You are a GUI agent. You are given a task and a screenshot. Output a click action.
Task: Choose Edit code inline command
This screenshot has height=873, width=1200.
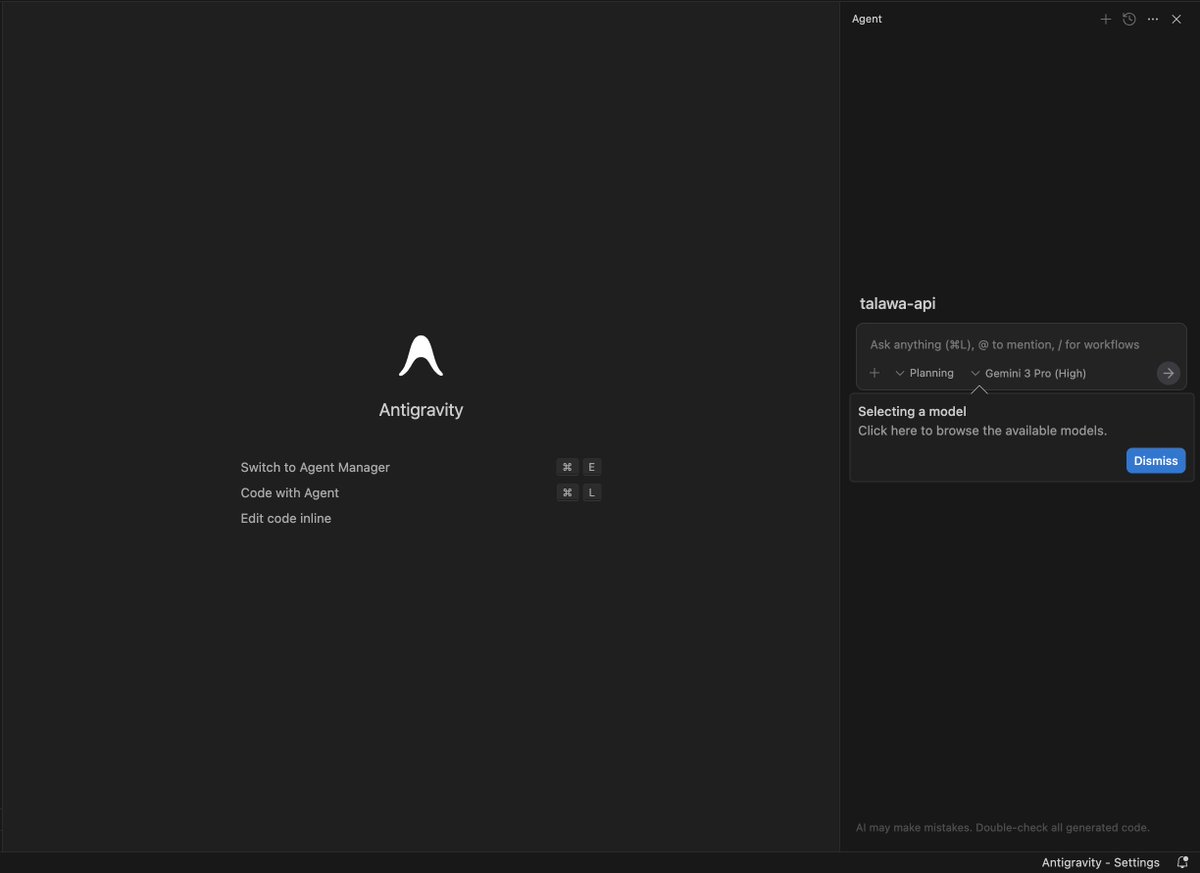pyautogui.click(x=286, y=518)
